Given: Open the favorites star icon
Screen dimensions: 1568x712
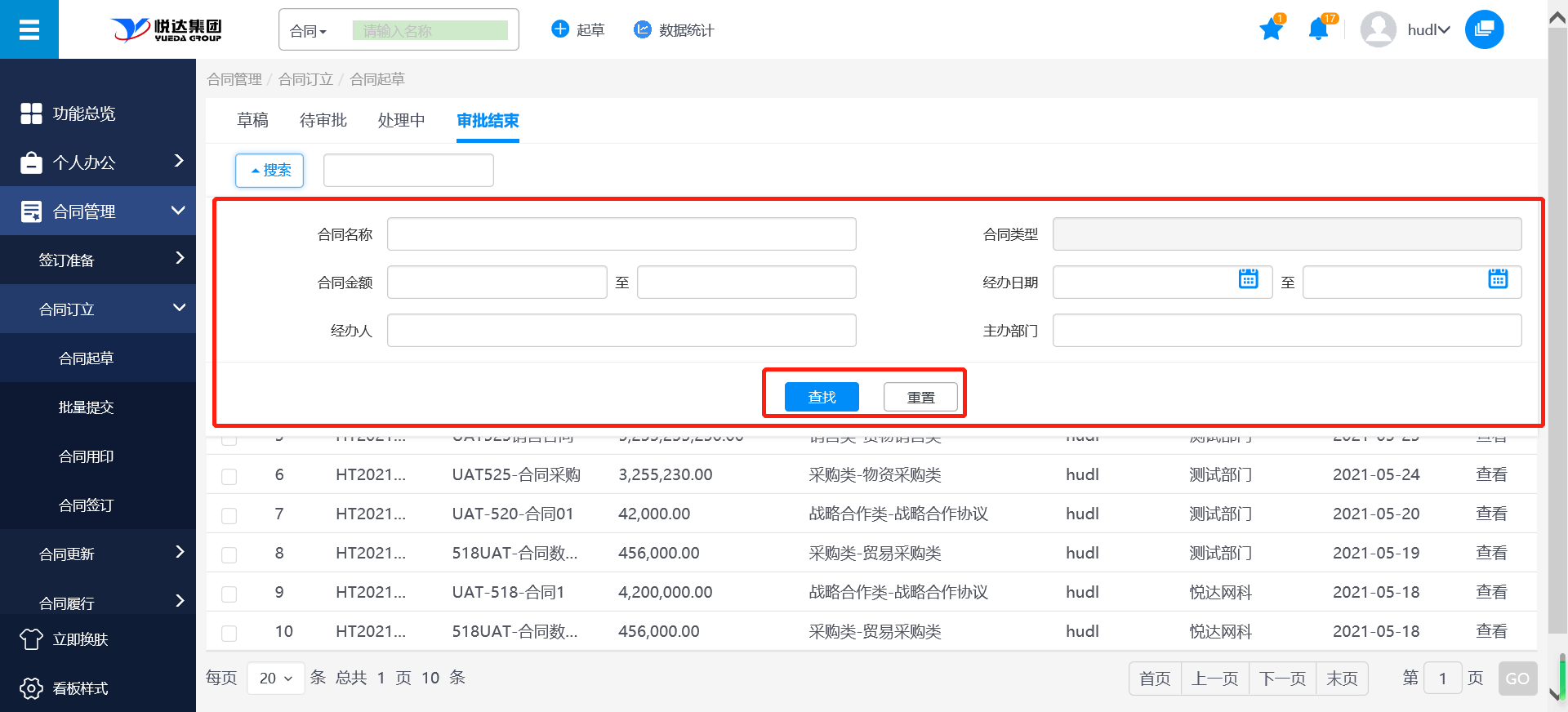Looking at the screenshot, I should point(1271,30).
